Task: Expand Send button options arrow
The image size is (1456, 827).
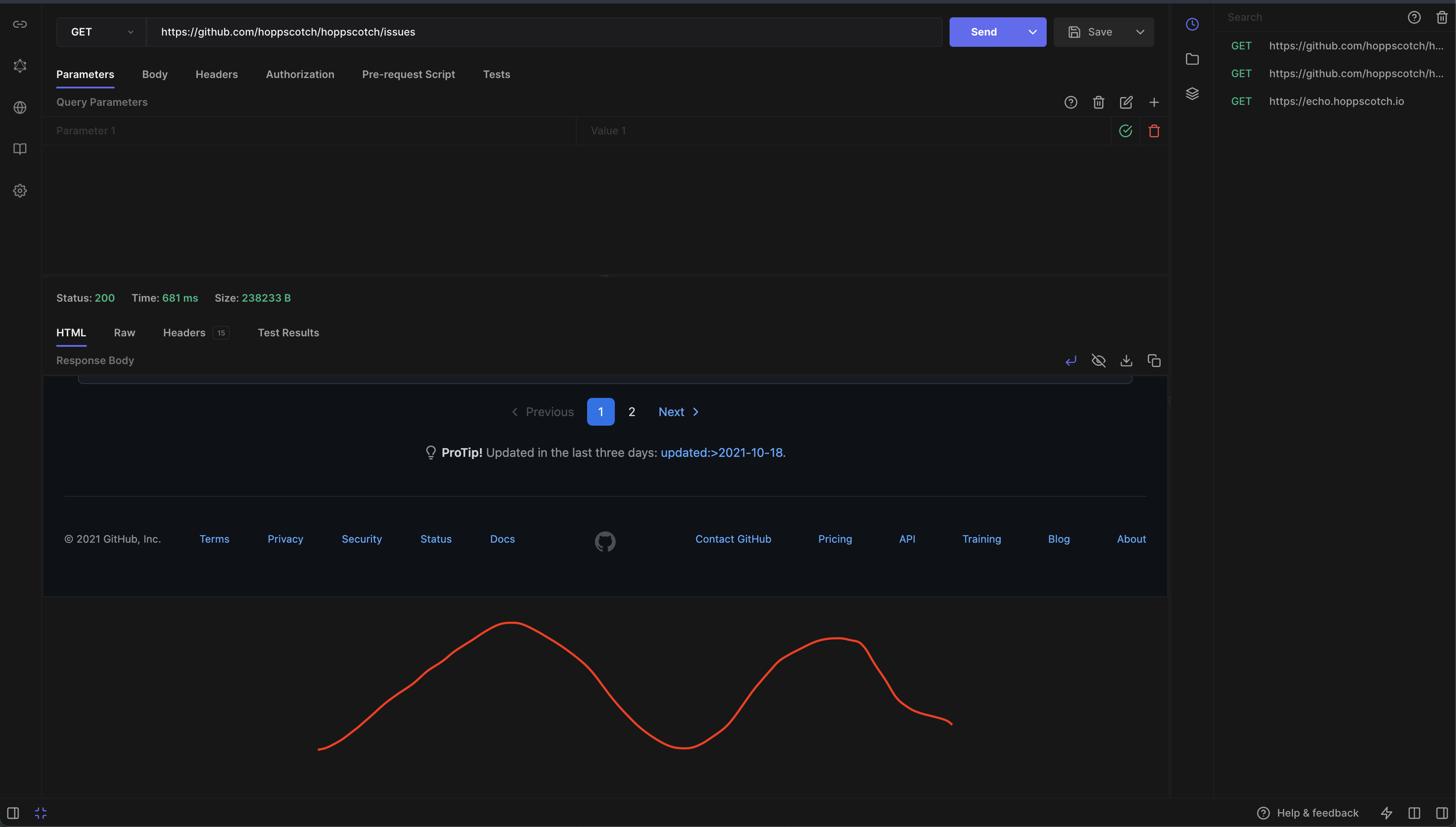Action: click(1032, 32)
